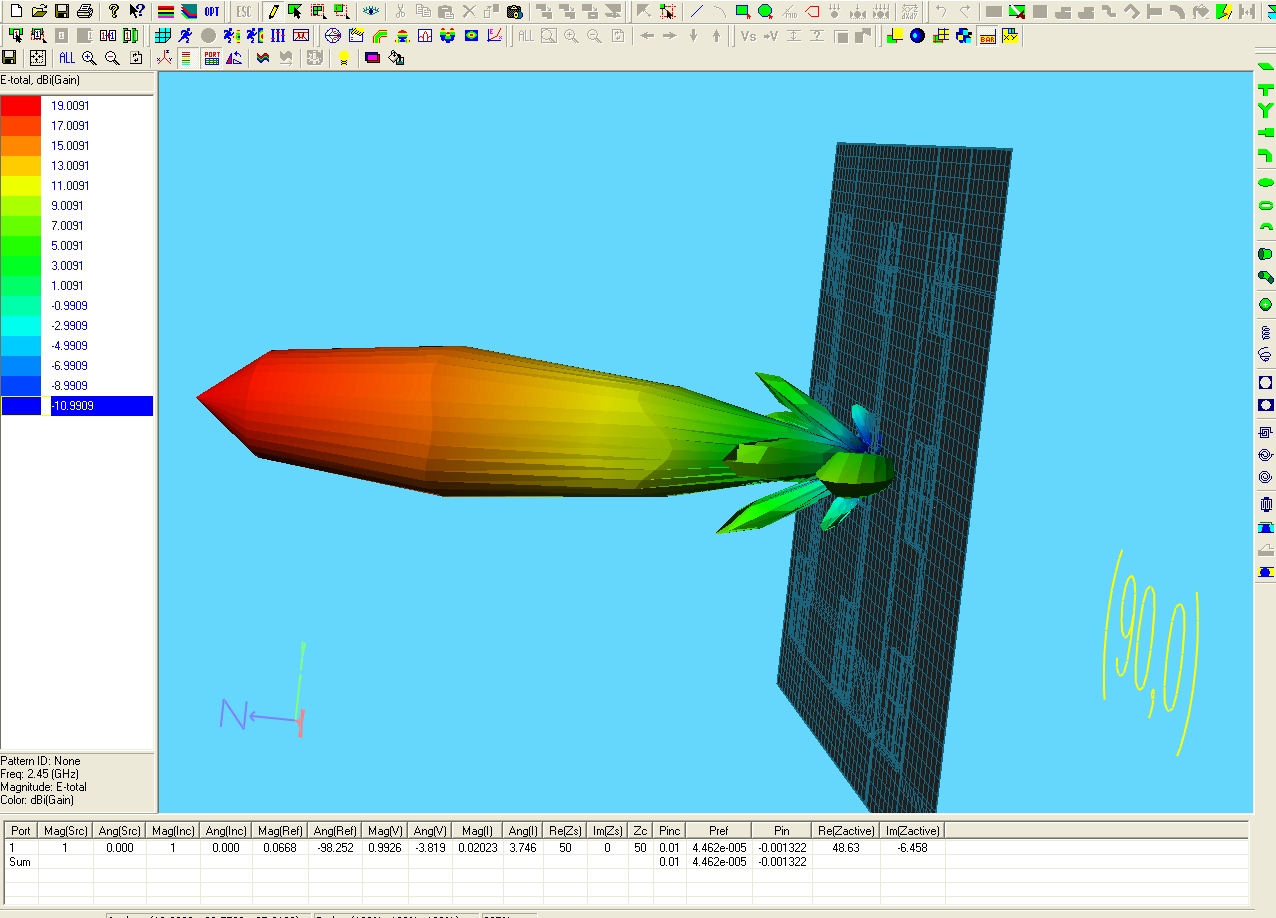Choose the green arrow select tool
Image resolution: width=1276 pixels, height=918 pixels.
[295, 11]
